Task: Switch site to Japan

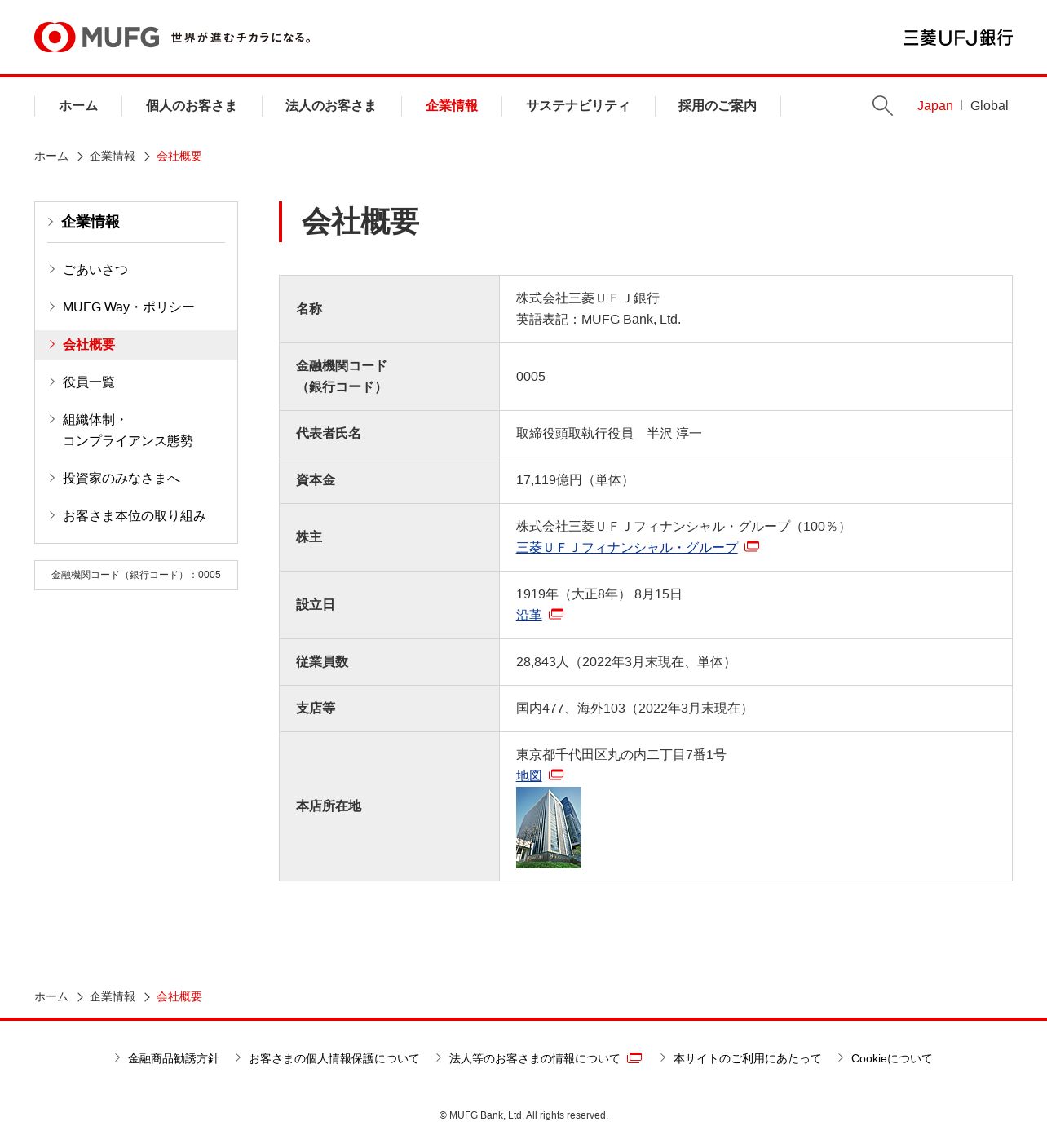Action: tap(934, 106)
